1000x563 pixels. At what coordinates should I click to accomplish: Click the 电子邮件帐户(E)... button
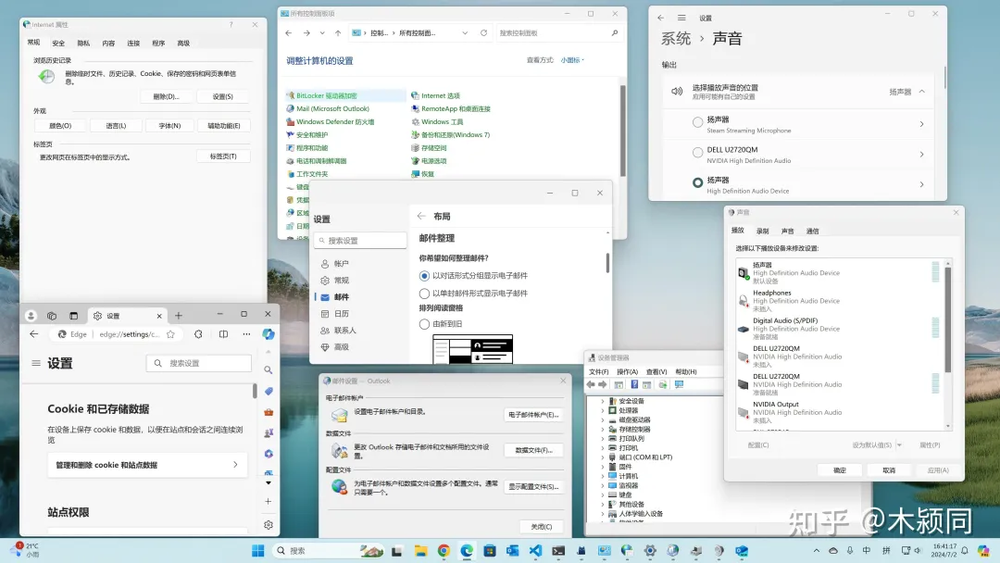click(x=532, y=414)
